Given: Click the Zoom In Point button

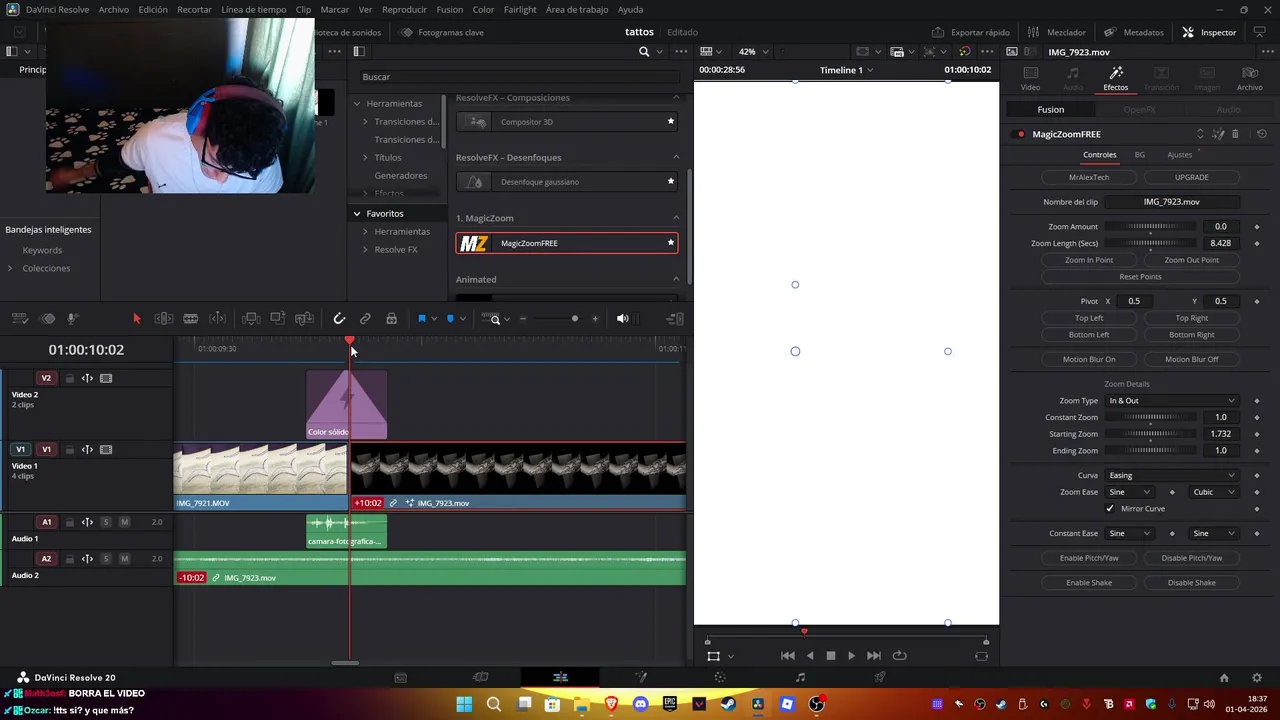Looking at the screenshot, I should pyautogui.click(x=1089, y=260).
